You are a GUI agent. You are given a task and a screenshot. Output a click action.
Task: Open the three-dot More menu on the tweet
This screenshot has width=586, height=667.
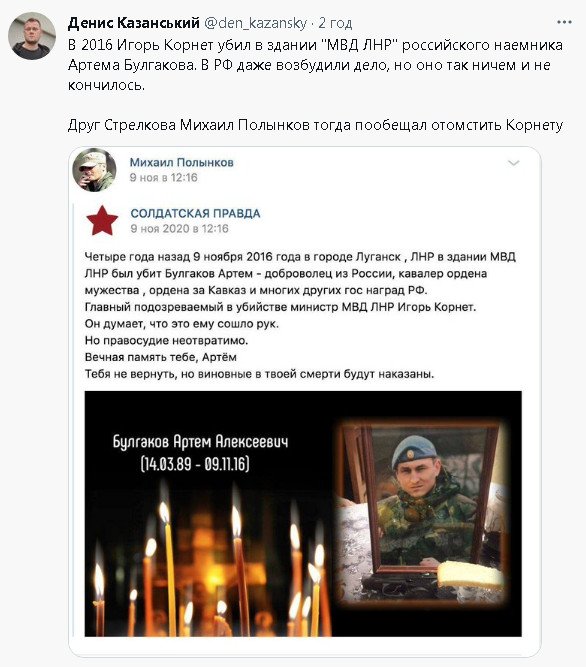(564, 22)
